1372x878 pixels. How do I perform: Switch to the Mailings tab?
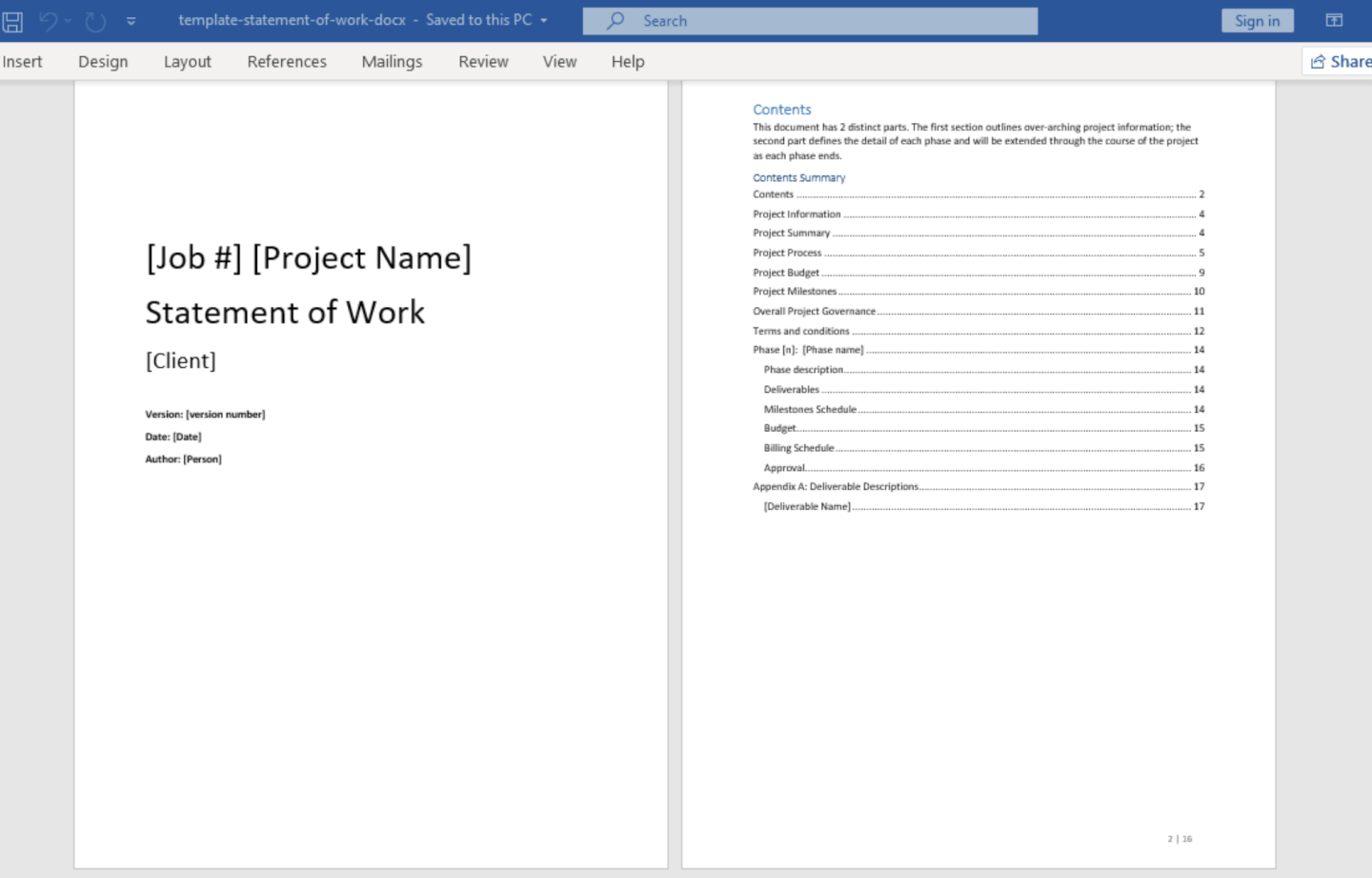(392, 61)
